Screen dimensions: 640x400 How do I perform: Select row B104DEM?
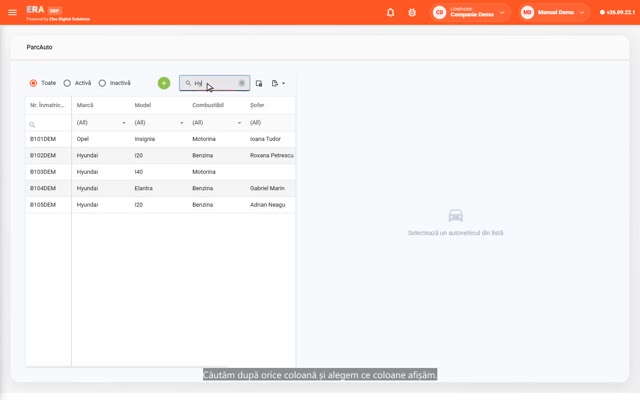160,188
